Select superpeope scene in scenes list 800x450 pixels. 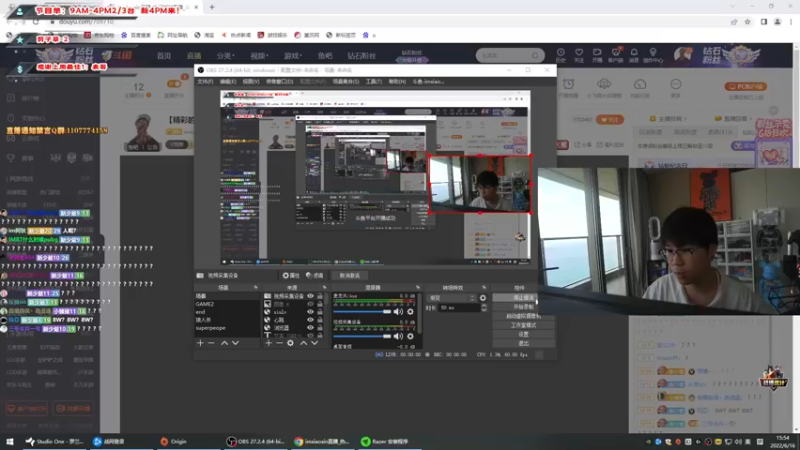pyautogui.click(x=227, y=328)
